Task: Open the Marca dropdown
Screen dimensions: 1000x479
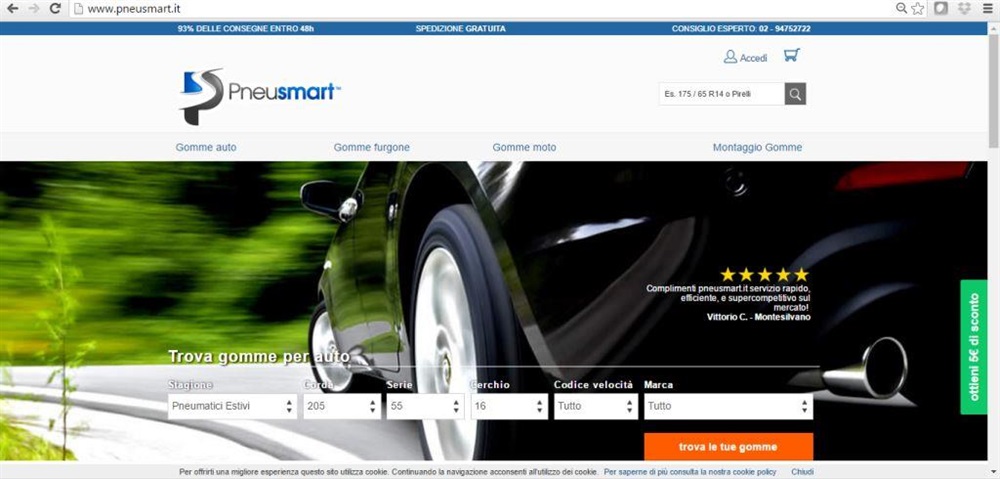Action: click(728, 406)
